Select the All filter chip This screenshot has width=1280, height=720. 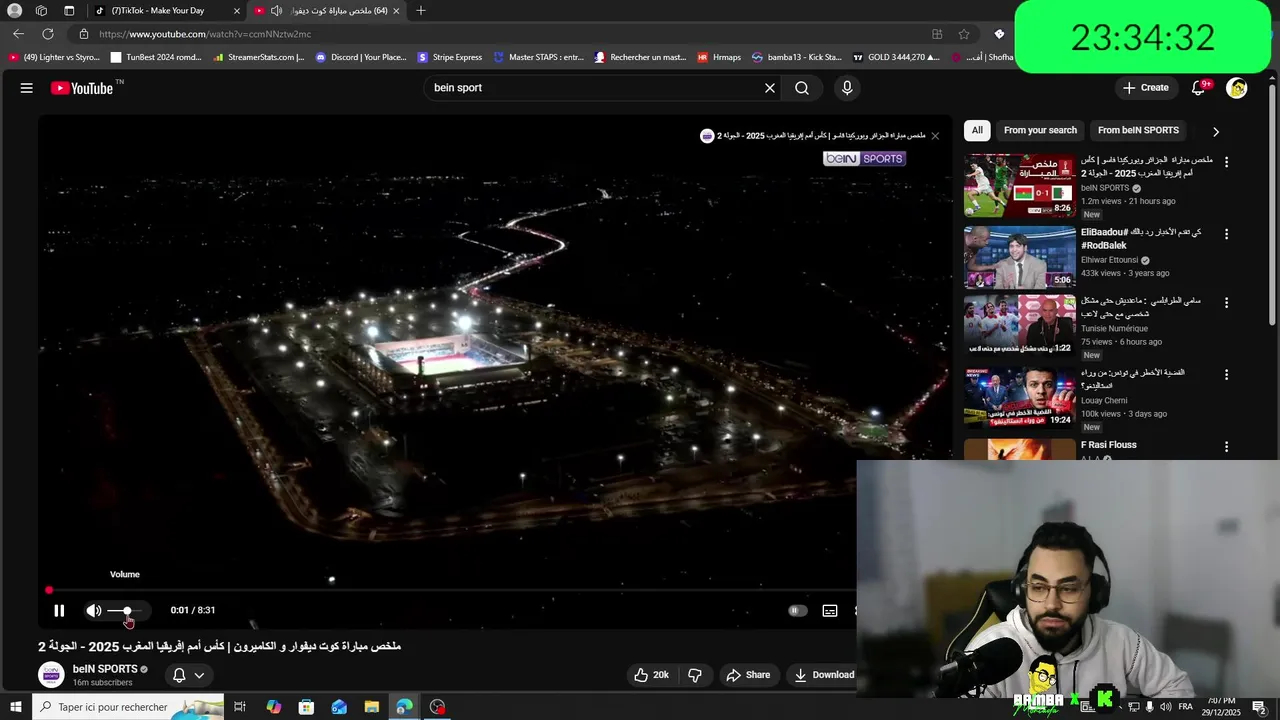pos(977,130)
